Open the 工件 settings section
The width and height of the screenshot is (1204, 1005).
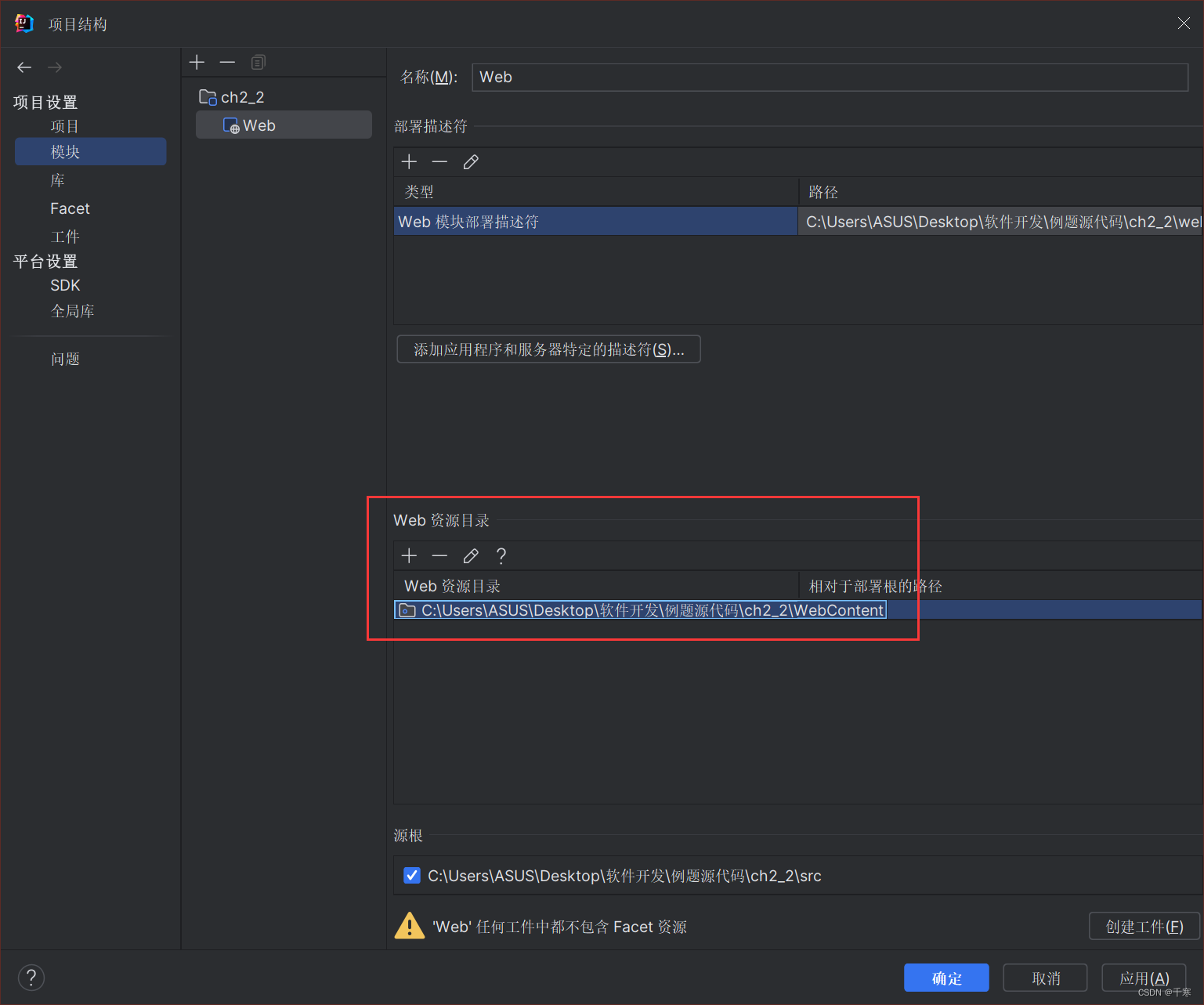(x=65, y=237)
